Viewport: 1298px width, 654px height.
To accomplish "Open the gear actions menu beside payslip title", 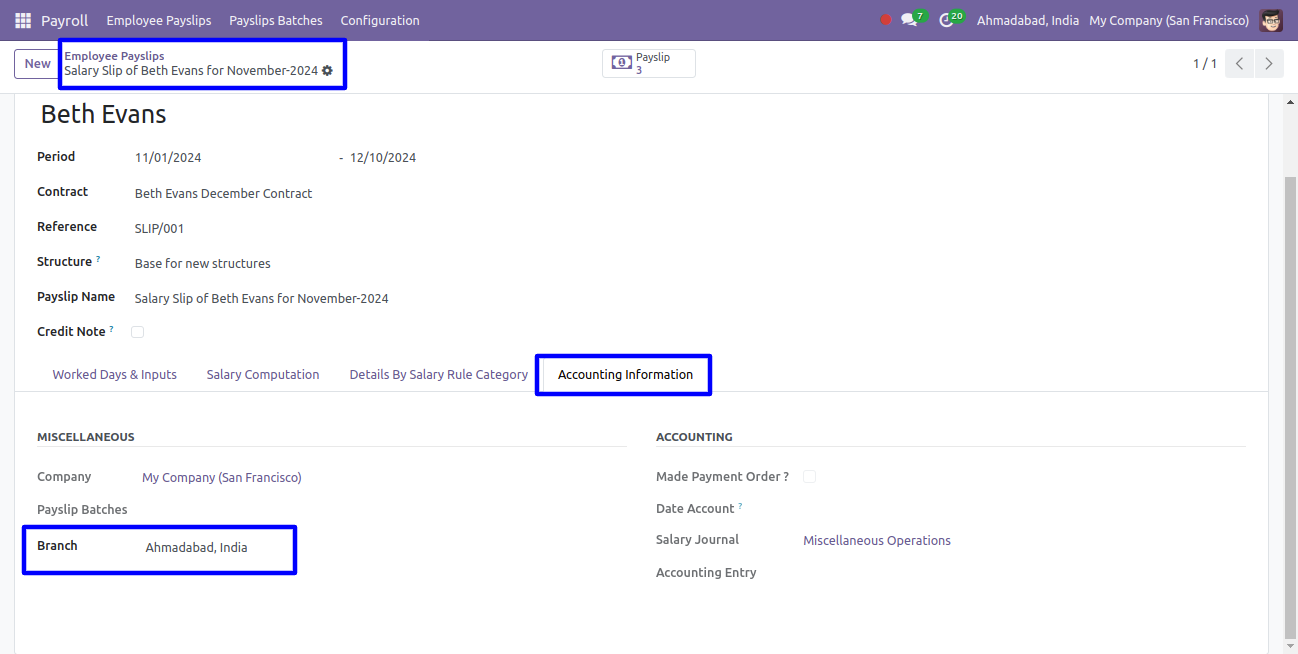I will (x=327, y=71).
